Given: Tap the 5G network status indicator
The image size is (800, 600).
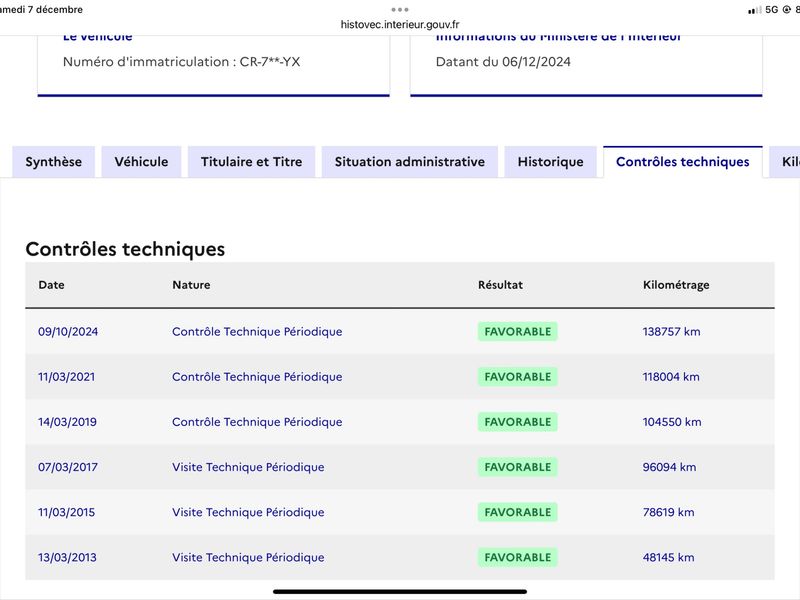Looking at the screenshot, I should coord(771,10).
